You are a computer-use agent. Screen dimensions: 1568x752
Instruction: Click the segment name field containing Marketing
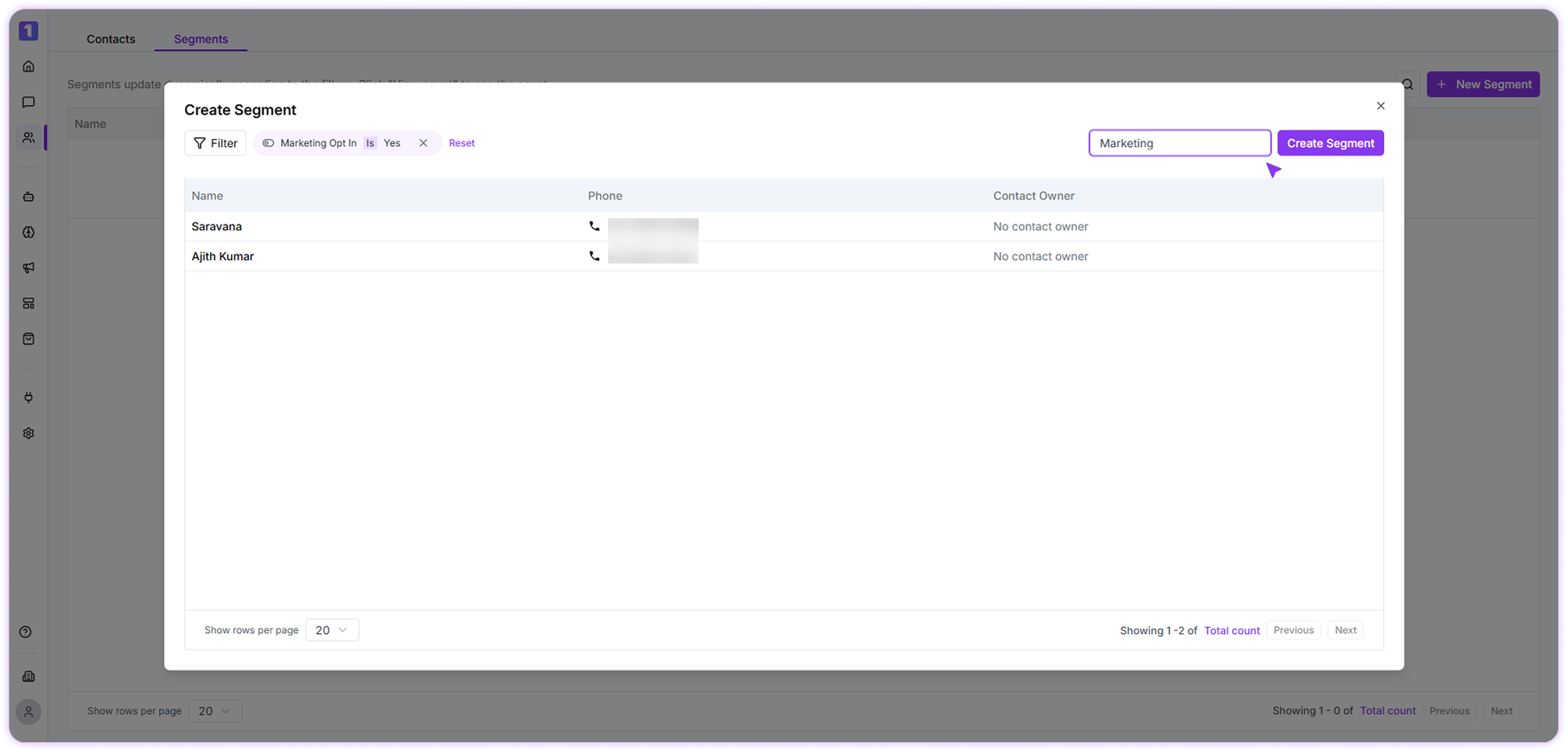click(x=1180, y=143)
